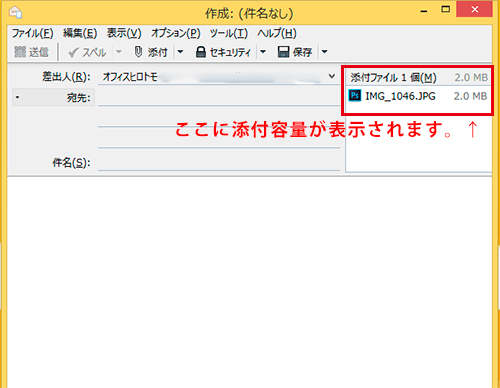Click the セキュリティ padlock icon
Viewport: 500px width, 388px height.
(x=200, y=52)
